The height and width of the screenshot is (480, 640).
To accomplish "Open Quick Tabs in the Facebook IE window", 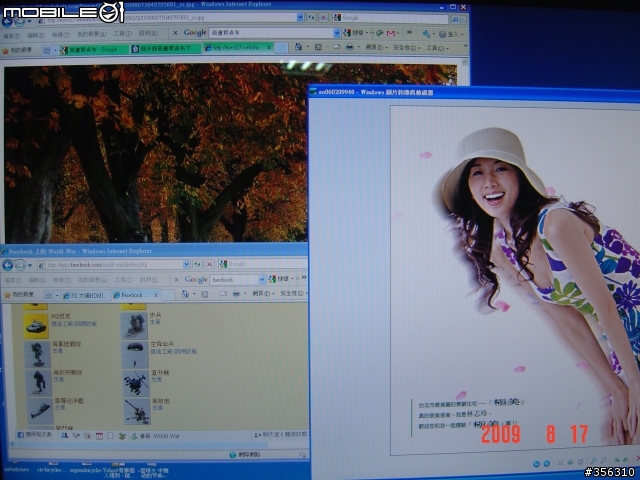I will coord(48,295).
